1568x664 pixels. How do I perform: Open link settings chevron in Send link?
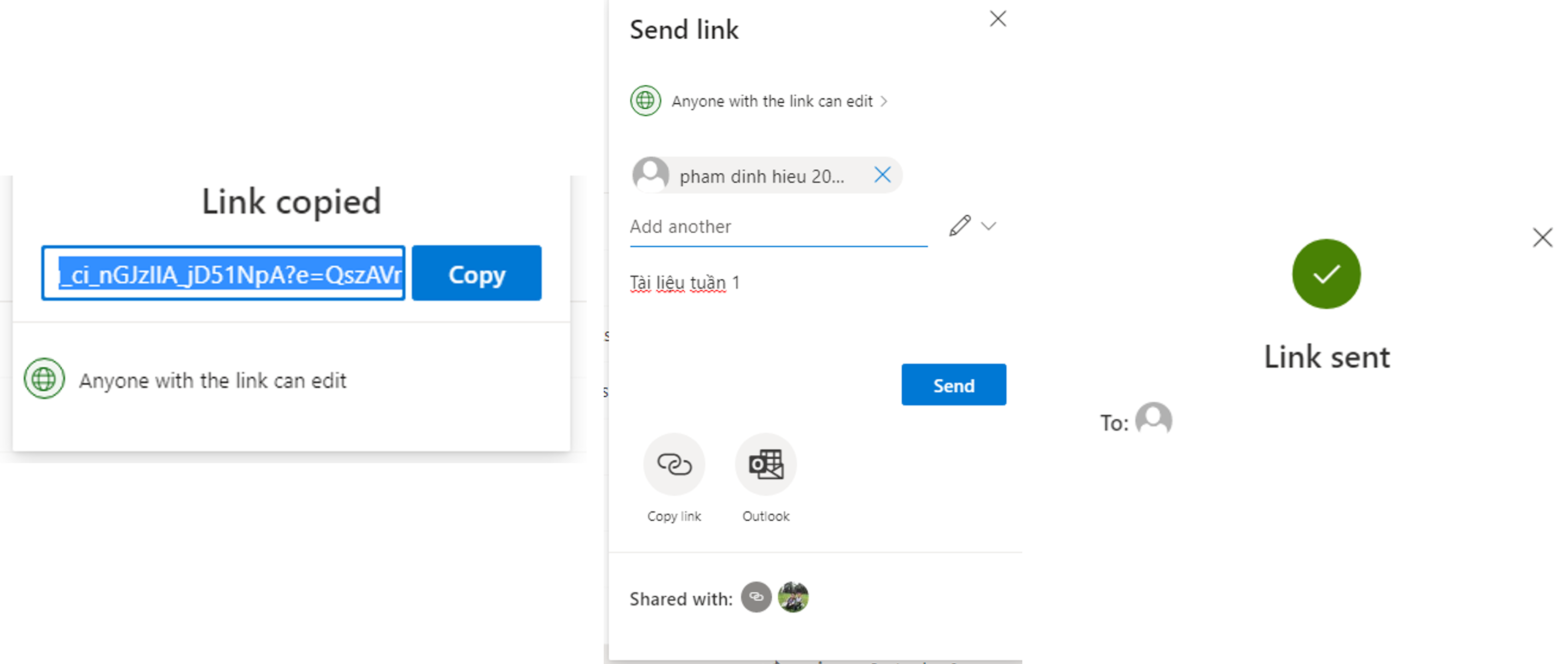coord(885,101)
